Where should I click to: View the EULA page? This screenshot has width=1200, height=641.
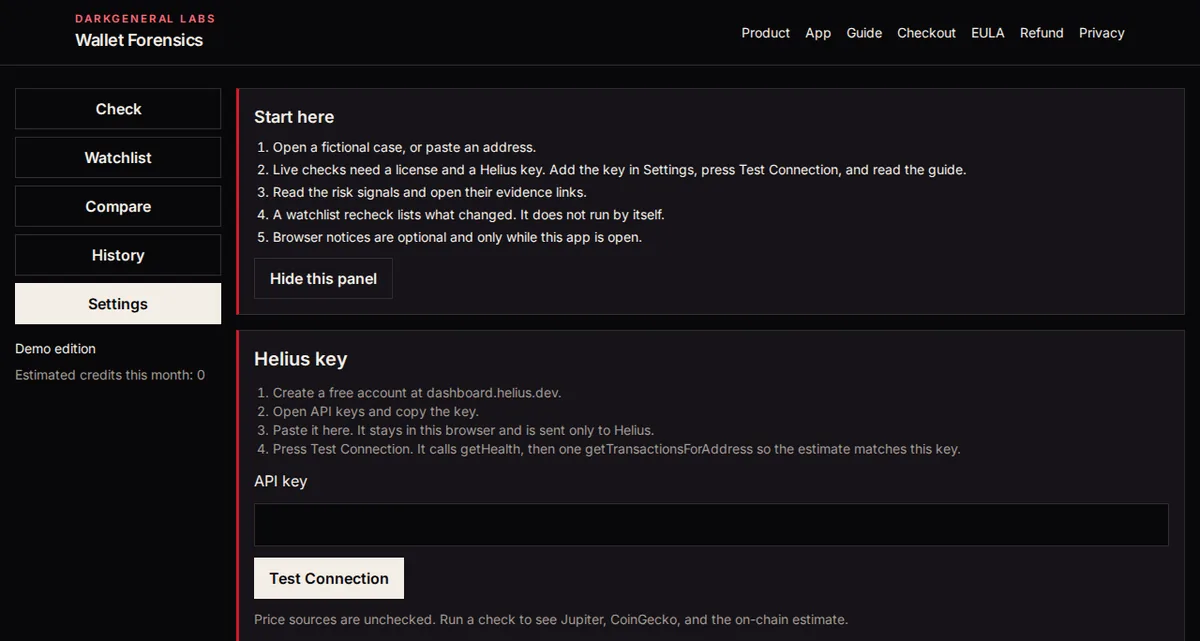click(x=988, y=33)
